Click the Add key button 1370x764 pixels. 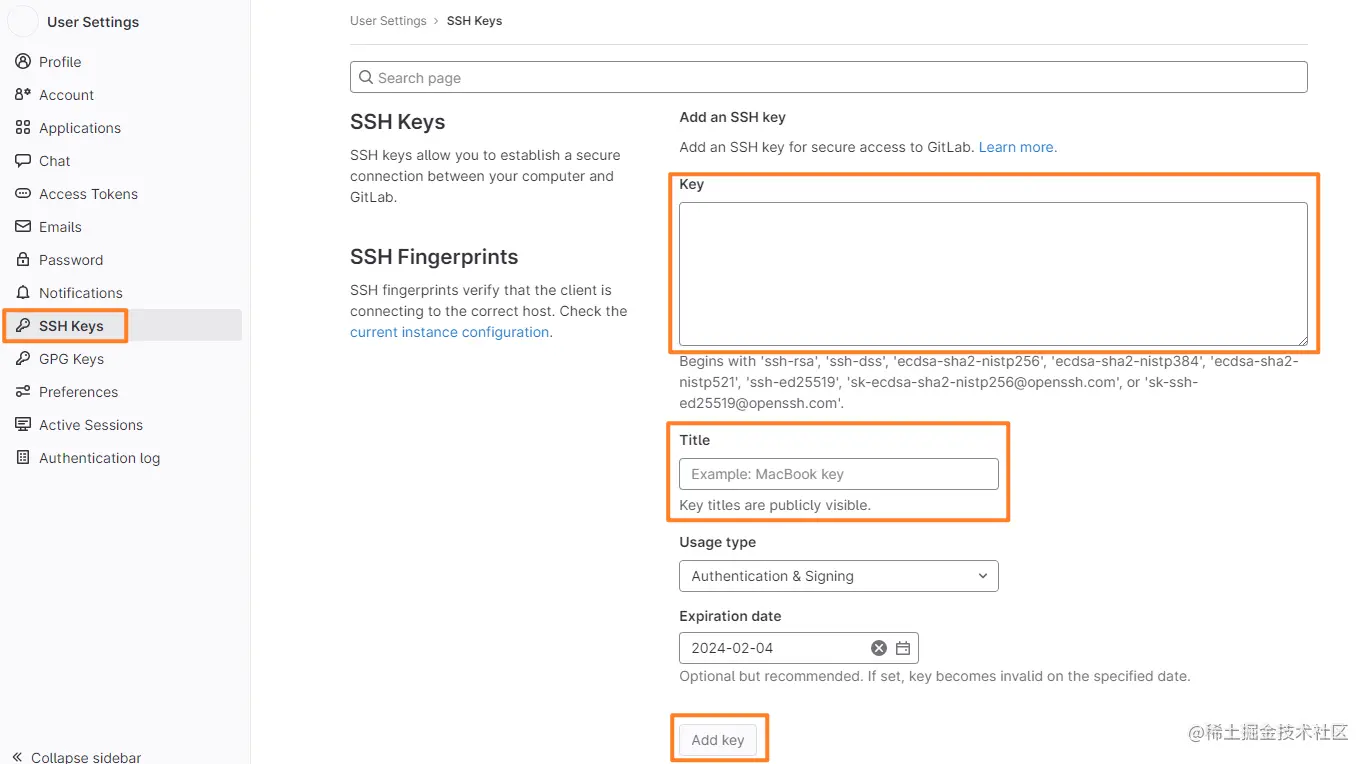pyautogui.click(x=718, y=740)
